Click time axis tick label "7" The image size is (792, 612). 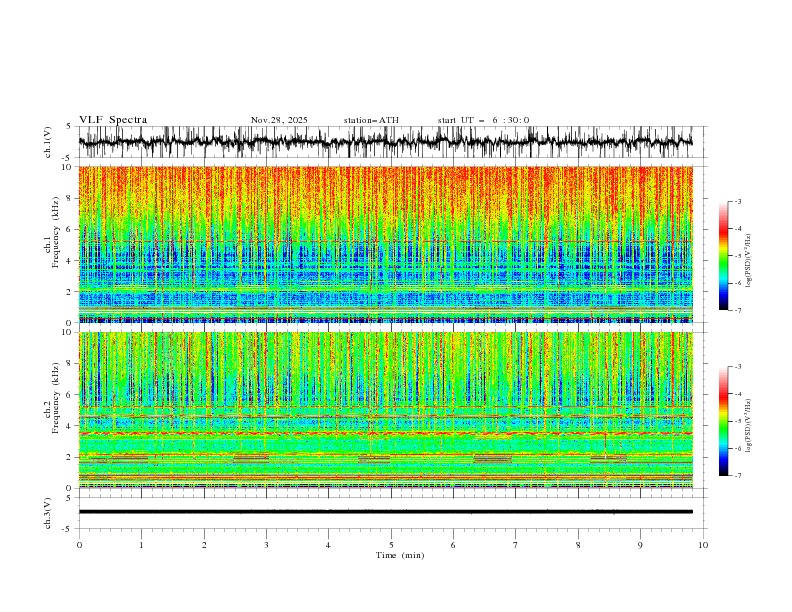coord(516,545)
